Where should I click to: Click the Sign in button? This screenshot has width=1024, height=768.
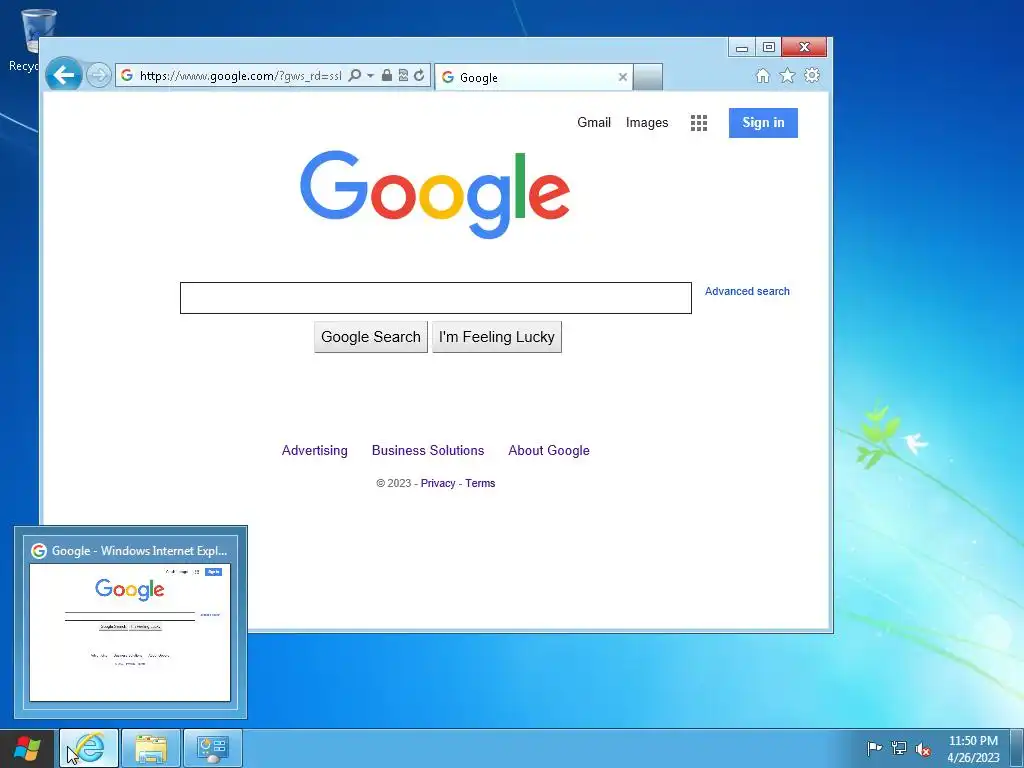763,123
